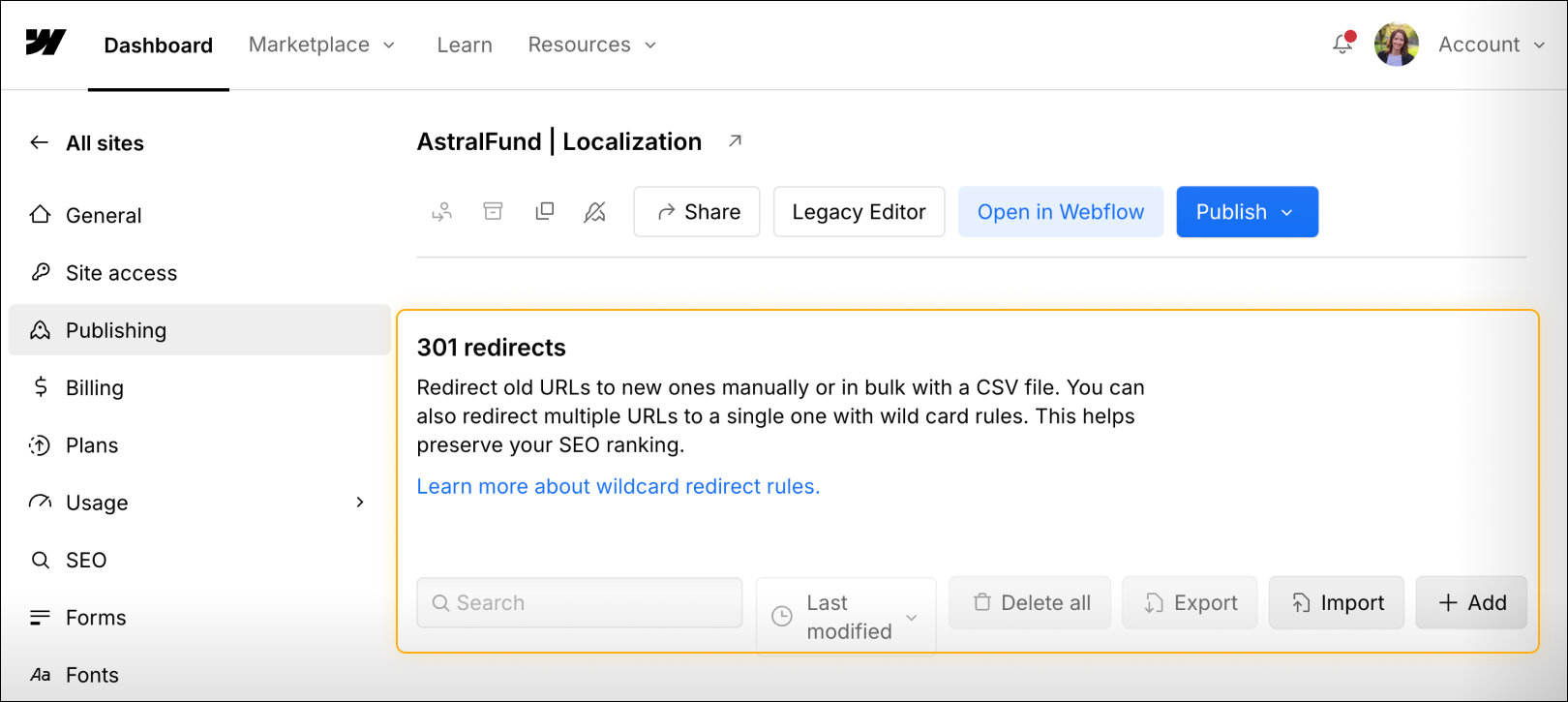Image resolution: width=1568 pixels, height=702 pixels.
Task: Click the Delete all button
Action: point(1030,602)
